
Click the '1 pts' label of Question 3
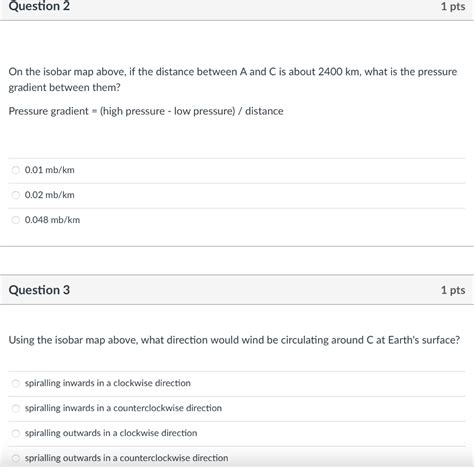[453, 290]
